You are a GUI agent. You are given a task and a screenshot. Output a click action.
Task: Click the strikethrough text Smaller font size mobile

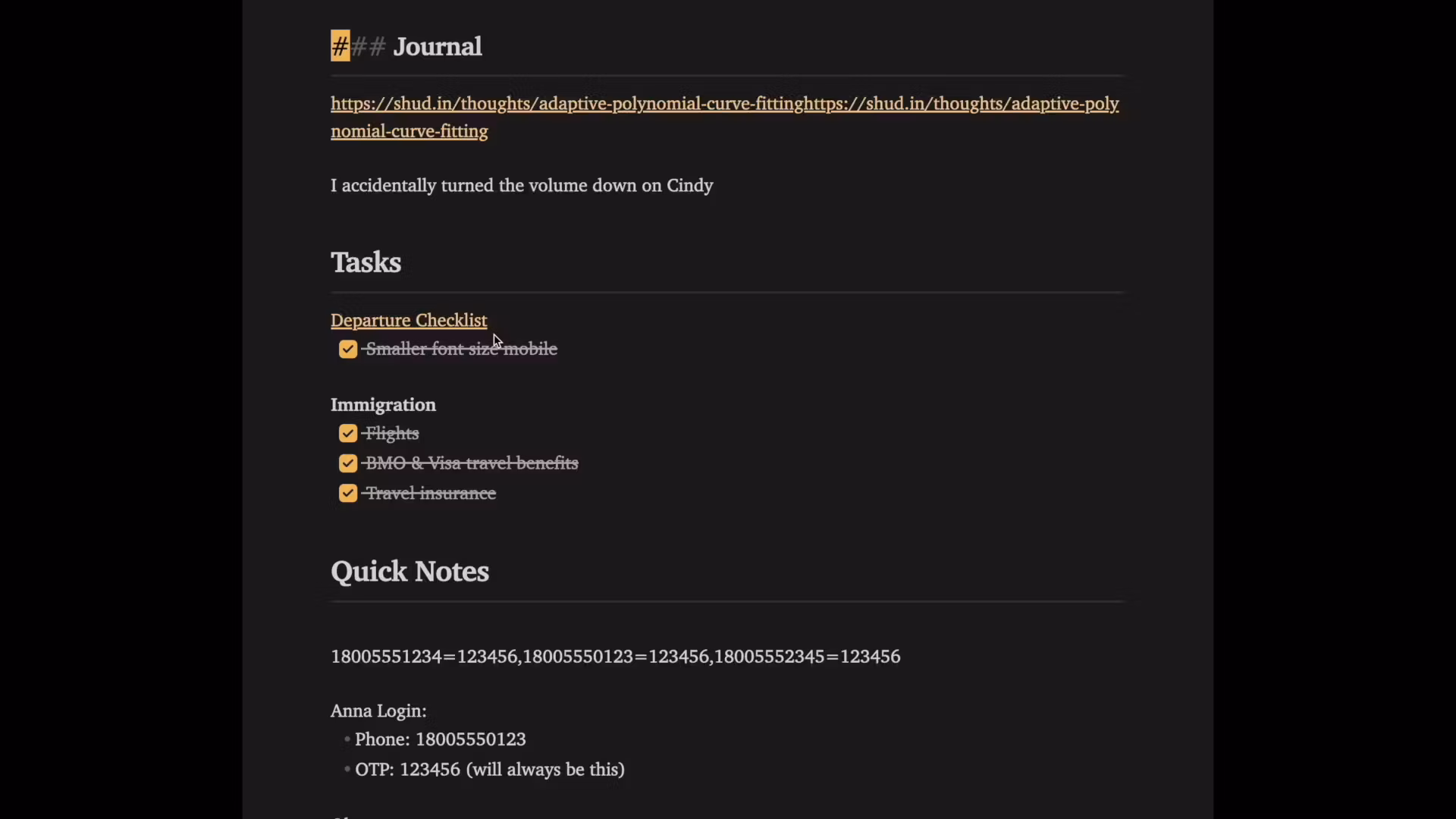pyautogui.click(x=461, y=350)
